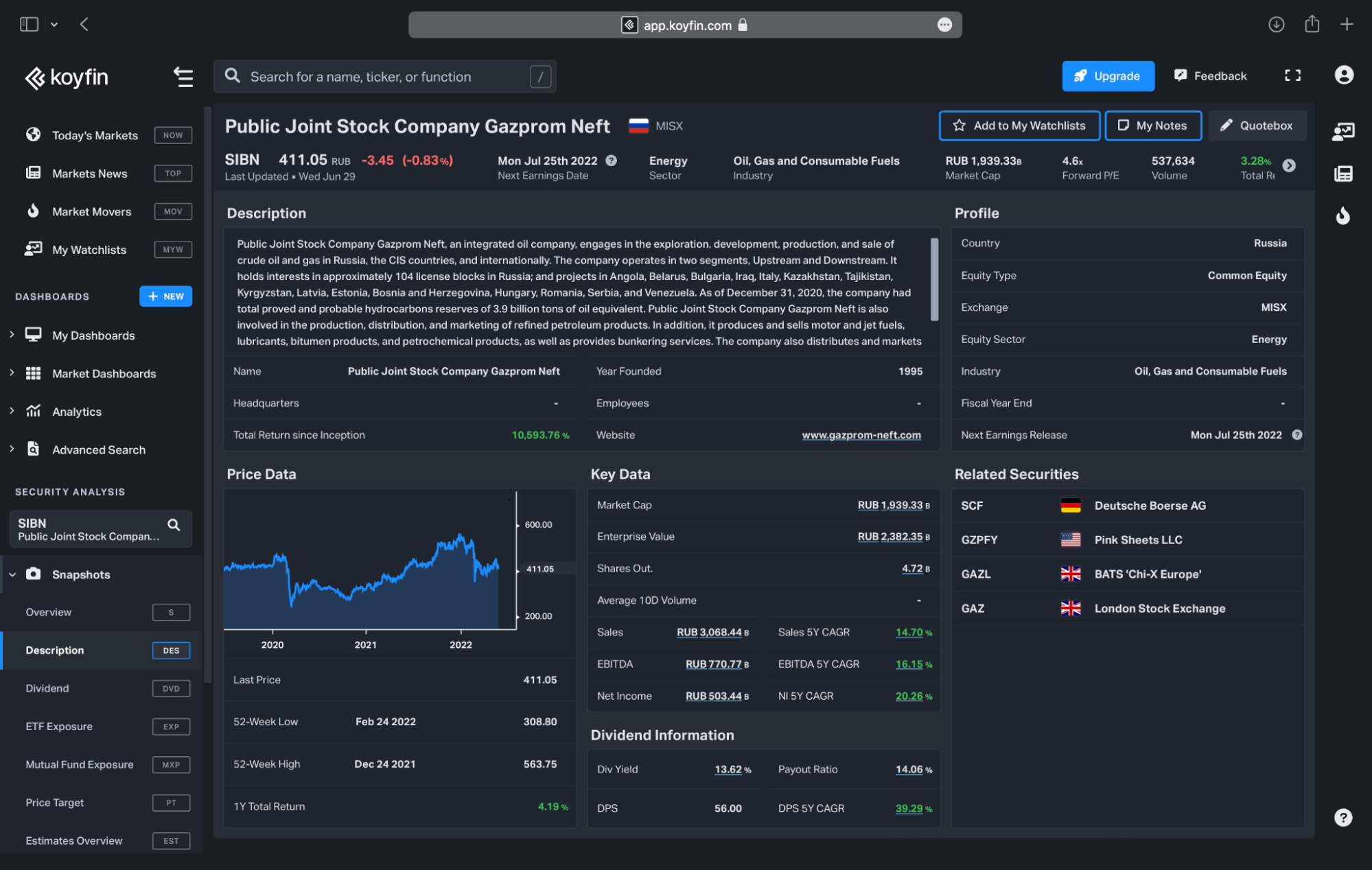This screenshot has width=1372, height=870.
Task: Open the Safari downloads icon
Action: (1276, 25)
